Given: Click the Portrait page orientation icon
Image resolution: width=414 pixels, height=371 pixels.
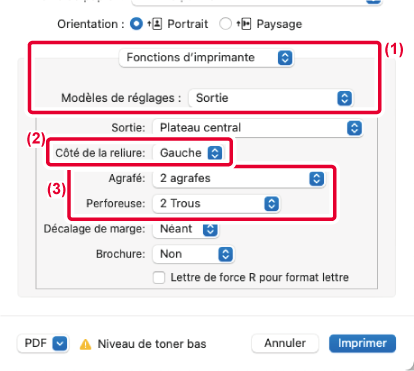Looking at the screenshot, I should [155, 24].
